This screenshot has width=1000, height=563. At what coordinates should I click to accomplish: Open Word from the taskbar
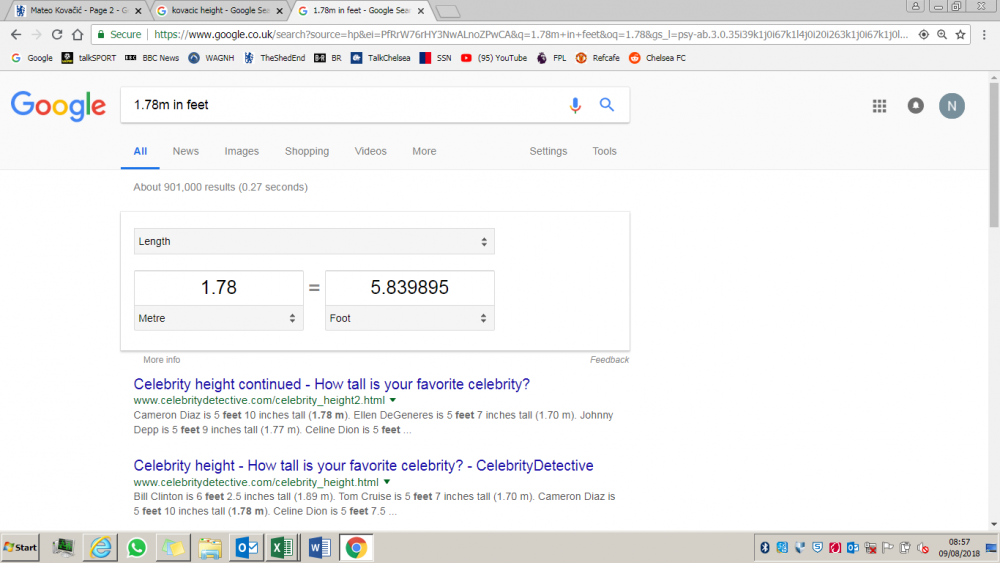[319, 548]
